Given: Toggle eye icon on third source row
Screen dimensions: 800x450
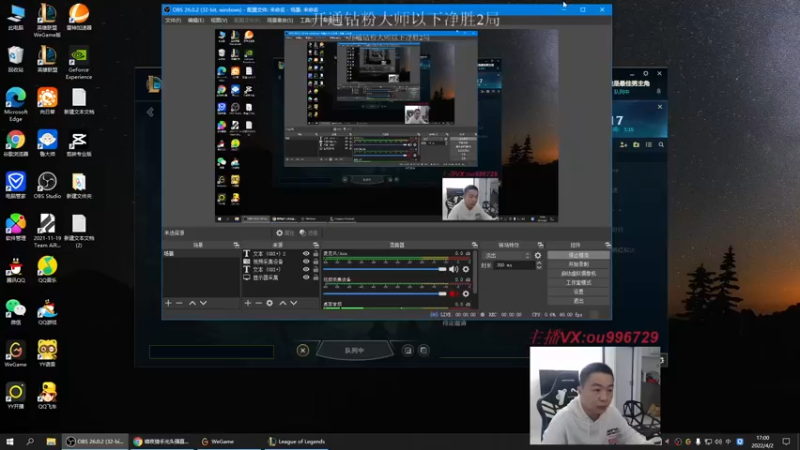Looking at the screenshot, I should pos(306,269).
